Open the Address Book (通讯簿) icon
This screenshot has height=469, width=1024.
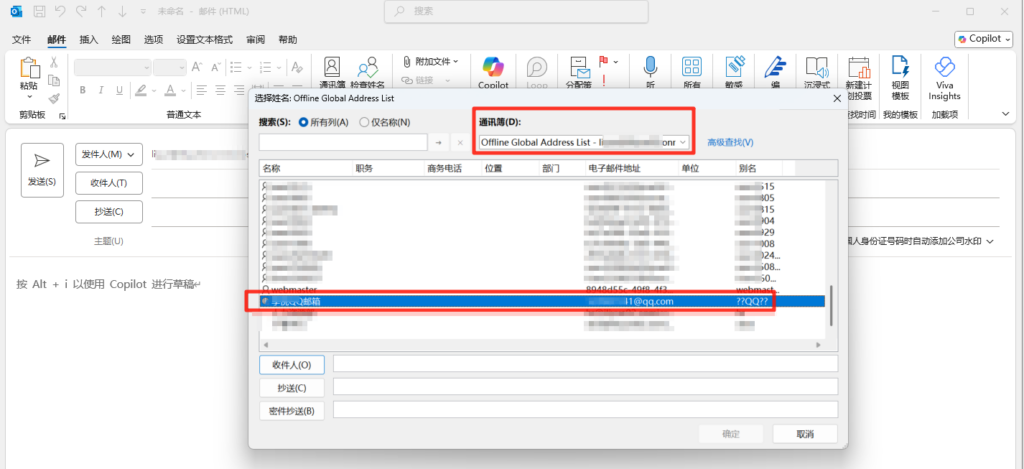pyautogui.click(x=332, y=68)
